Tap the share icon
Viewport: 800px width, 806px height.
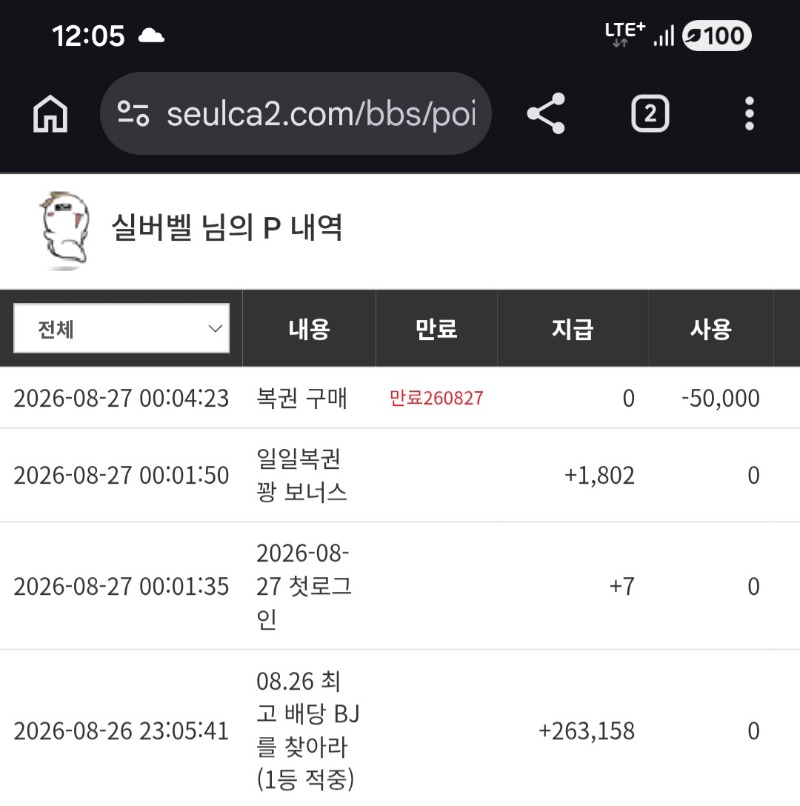[x=546, y=114]
